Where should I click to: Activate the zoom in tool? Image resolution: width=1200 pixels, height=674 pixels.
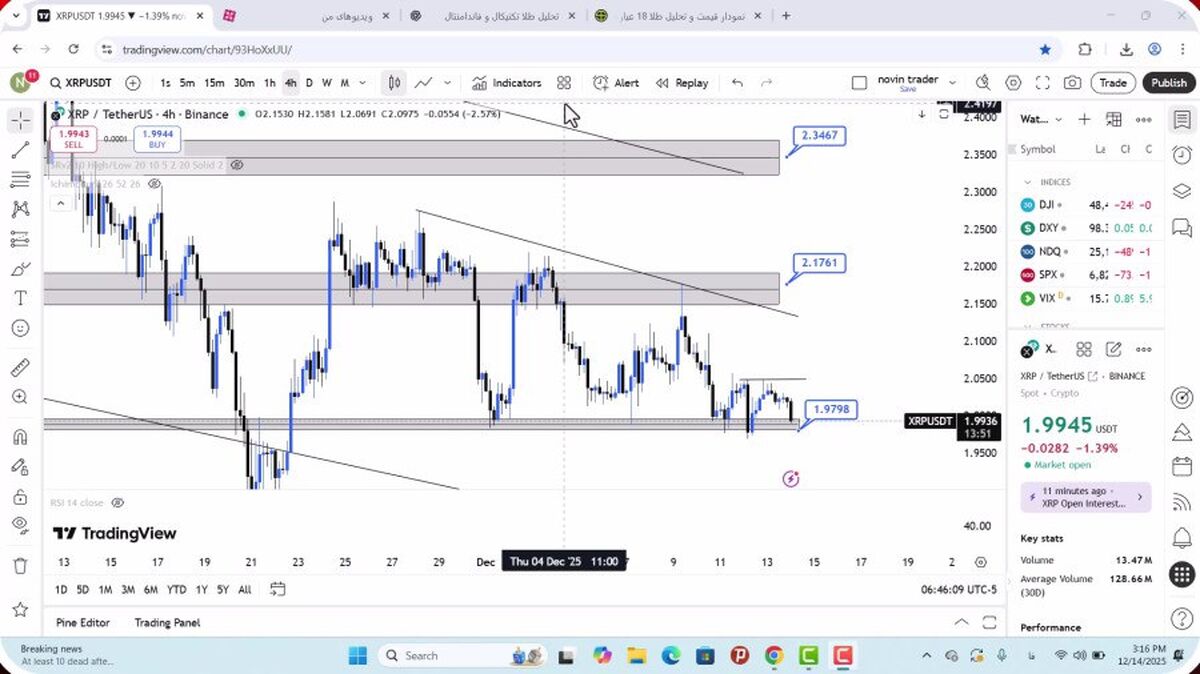[20, 397]
